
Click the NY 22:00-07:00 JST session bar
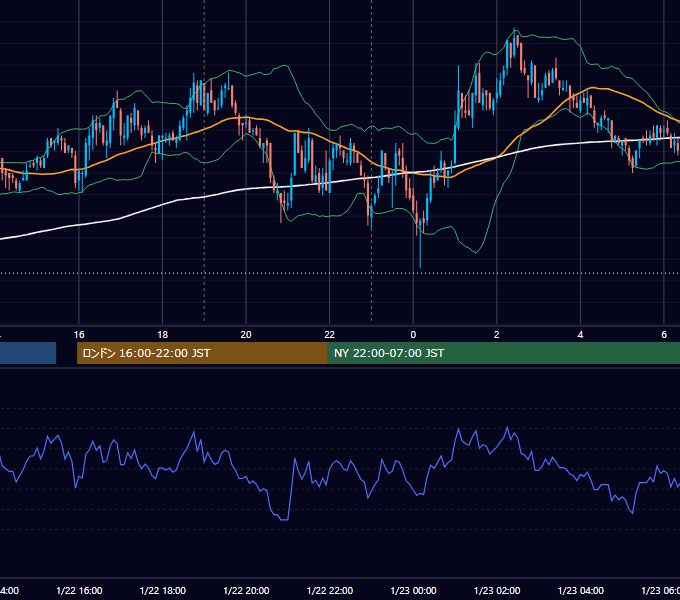coord(503,353)
